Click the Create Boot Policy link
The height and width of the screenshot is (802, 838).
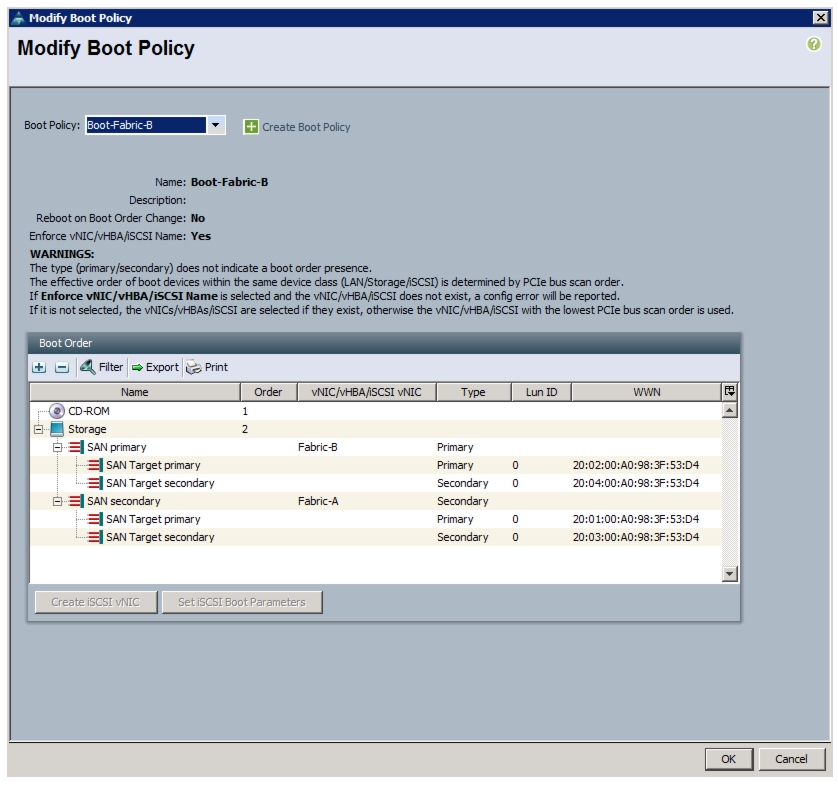coord(306,127)
